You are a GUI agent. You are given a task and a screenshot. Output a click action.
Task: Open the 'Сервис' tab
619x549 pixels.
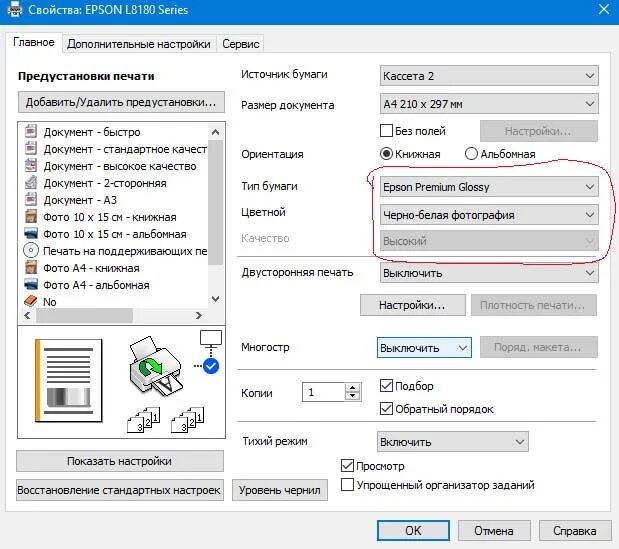(x=241, y=44)
